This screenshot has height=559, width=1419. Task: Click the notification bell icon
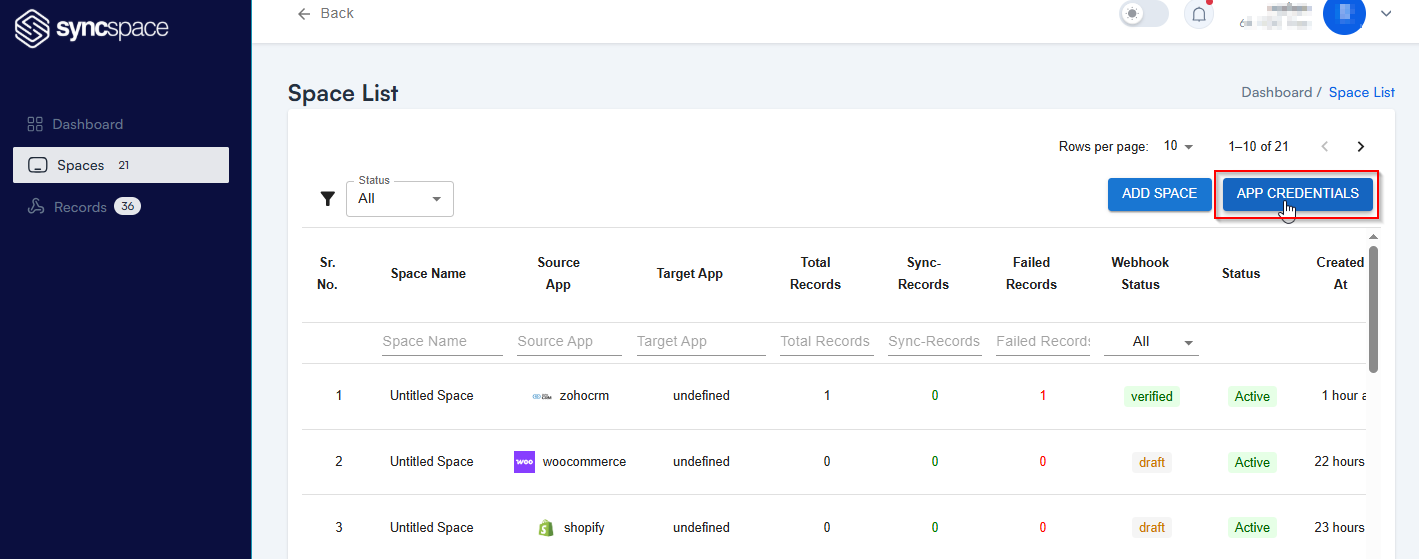(1198, 14)
